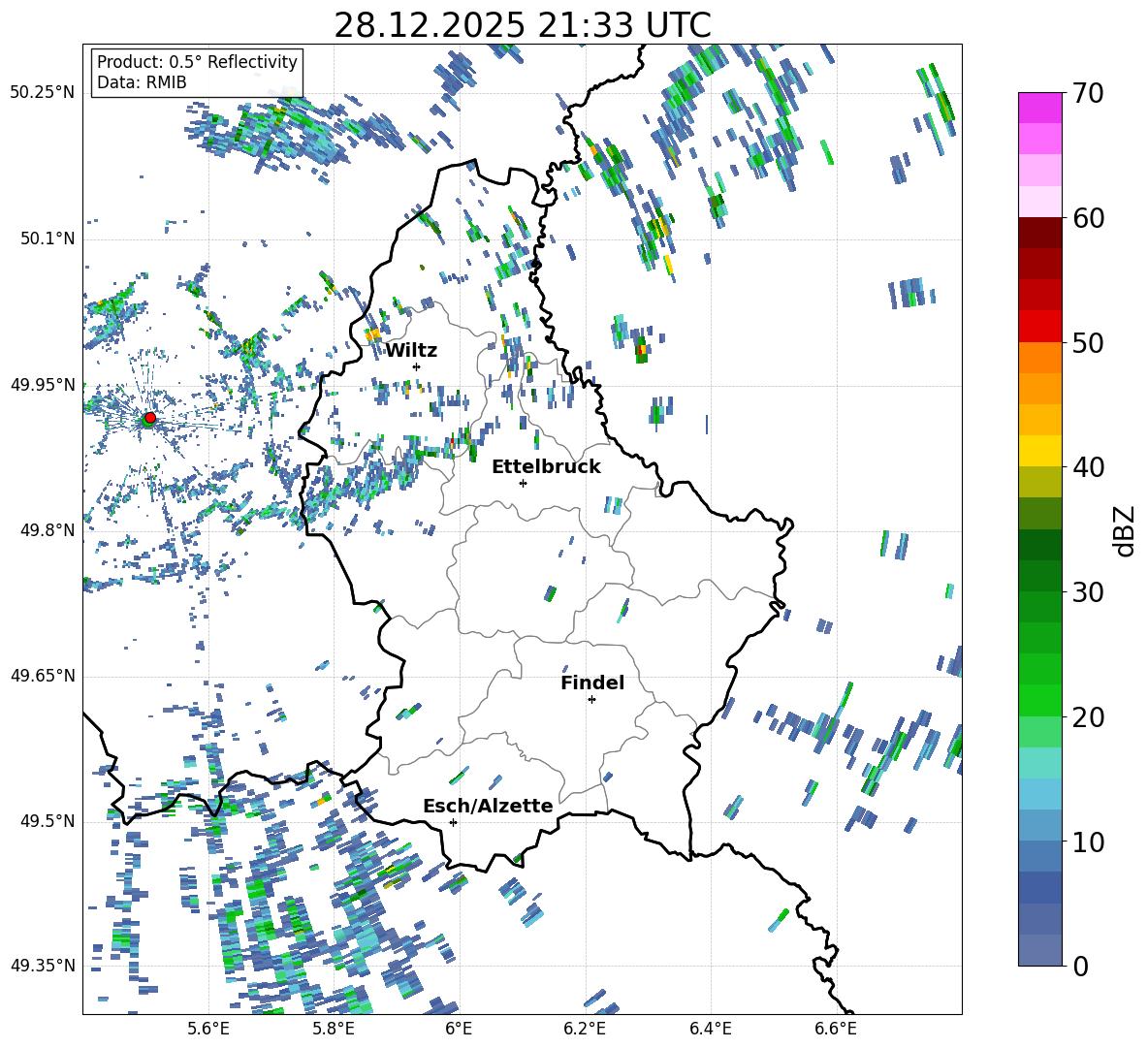Pick the bright red colorbar segment above 50
Screen dimensions: 1148x1048
tap(1040, 327)
